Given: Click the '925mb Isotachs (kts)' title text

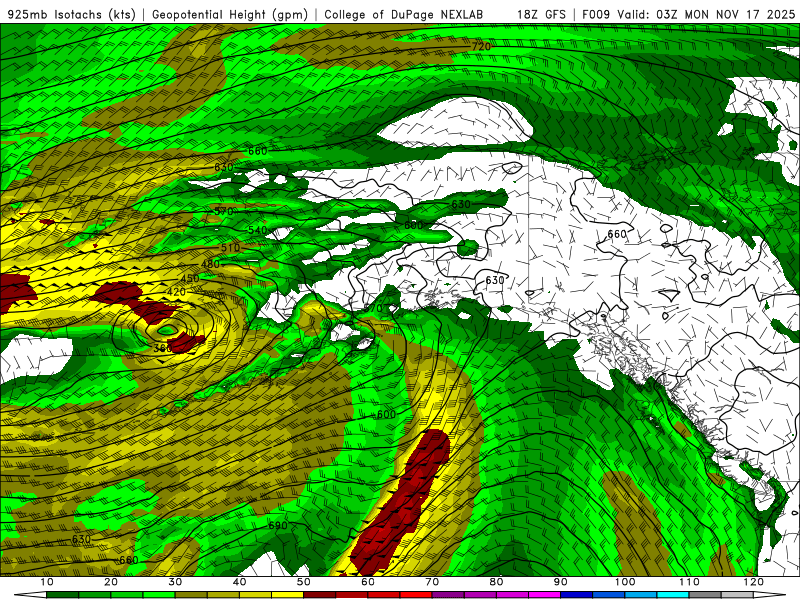Looking at the screenshot, I should [x=72, y=14].
